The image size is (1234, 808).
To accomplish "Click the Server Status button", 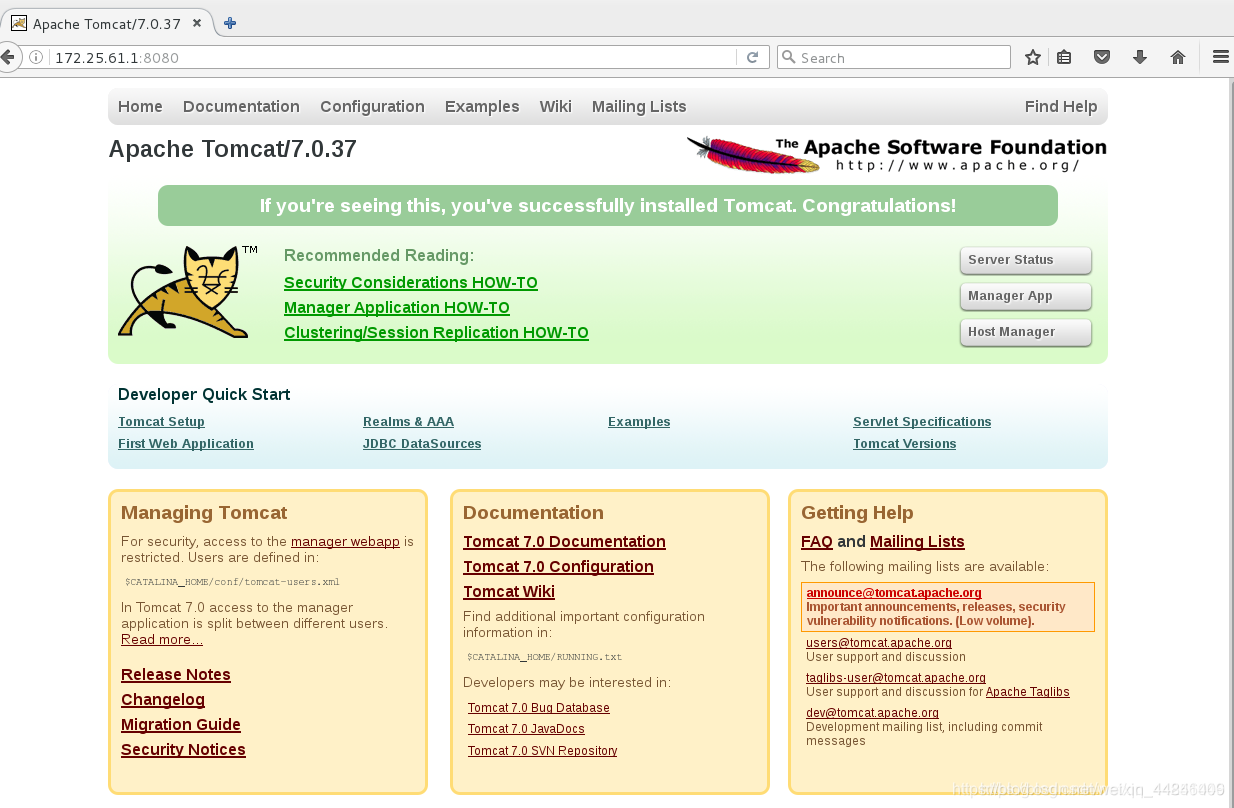I will pos(1025,260).
